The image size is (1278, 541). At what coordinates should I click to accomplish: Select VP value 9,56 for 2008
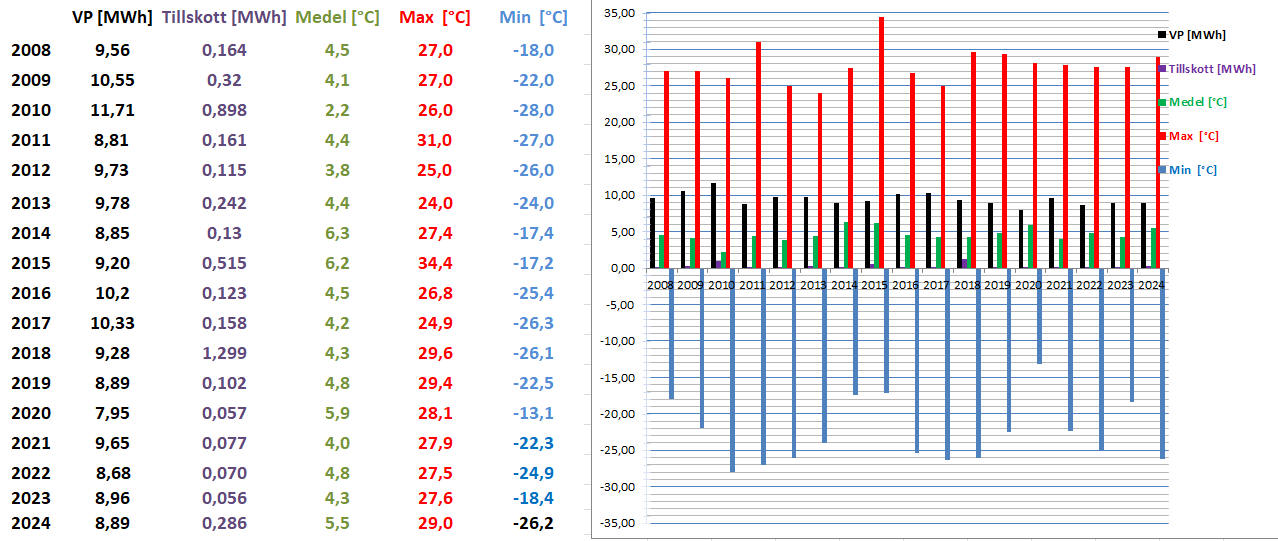pos(114,50)
